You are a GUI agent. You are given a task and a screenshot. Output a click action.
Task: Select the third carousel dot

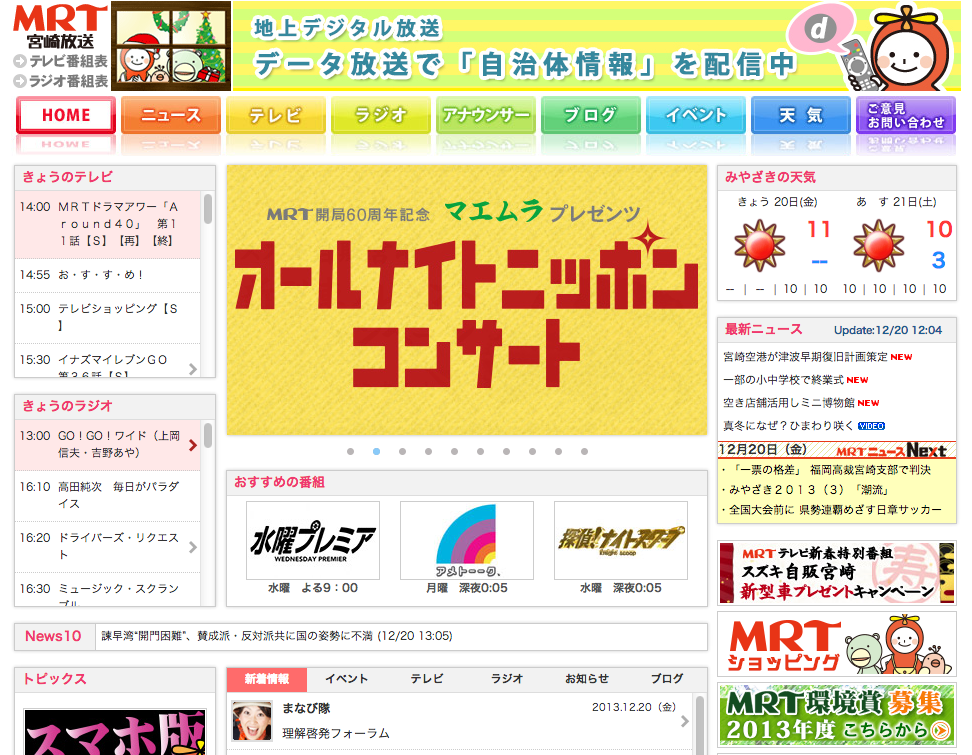[x=403, y=452]
